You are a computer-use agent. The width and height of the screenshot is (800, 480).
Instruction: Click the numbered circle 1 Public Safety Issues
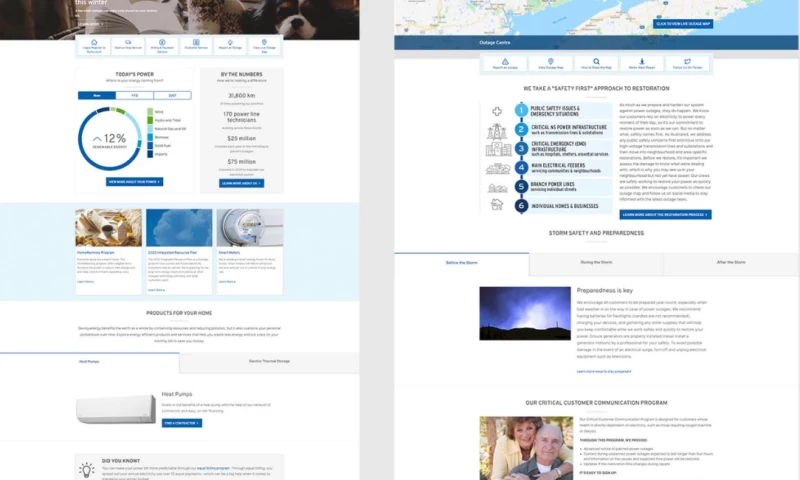pyautogui.click(x=521, y=110)
